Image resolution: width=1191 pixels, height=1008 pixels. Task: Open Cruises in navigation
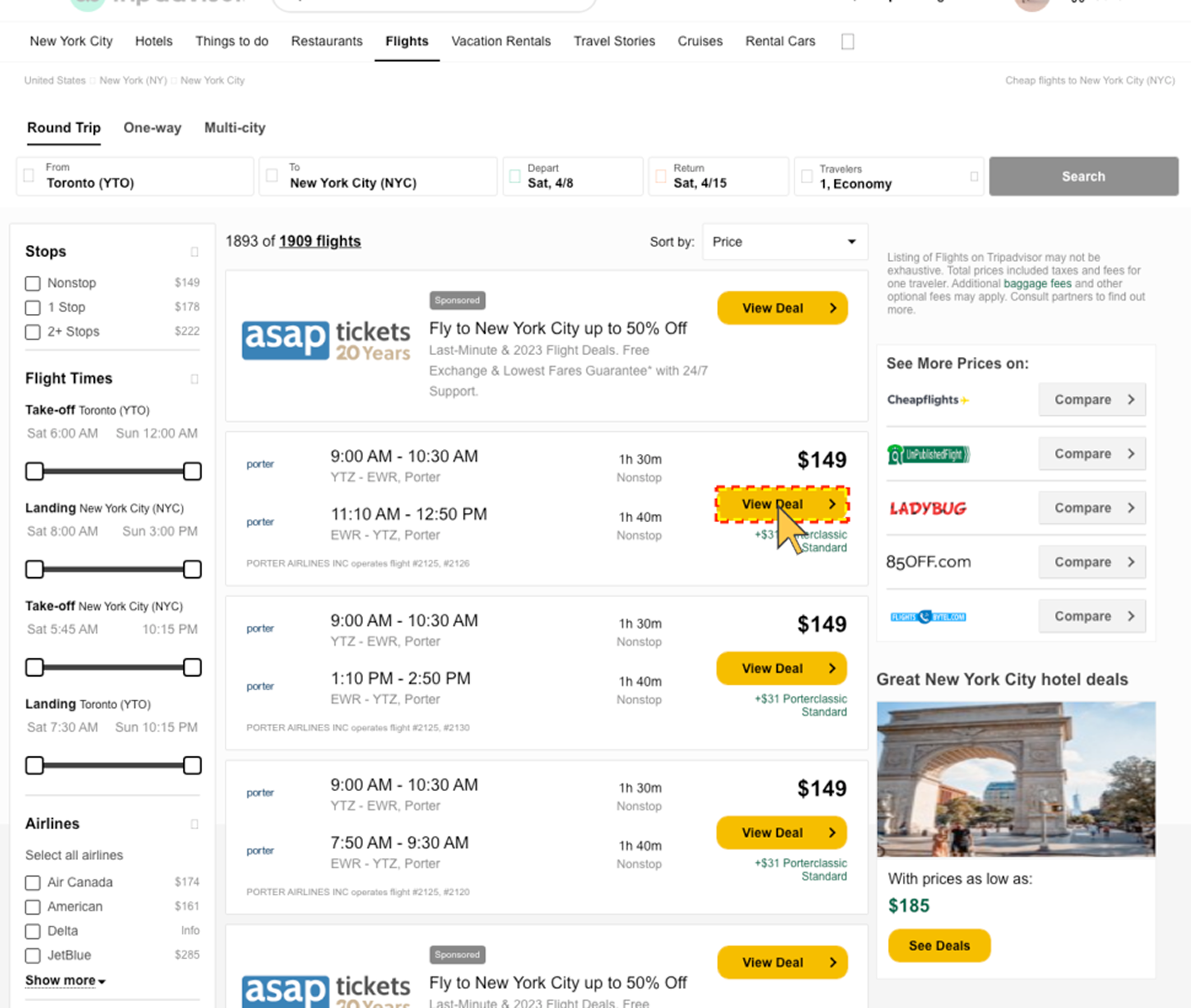(700, 41)
